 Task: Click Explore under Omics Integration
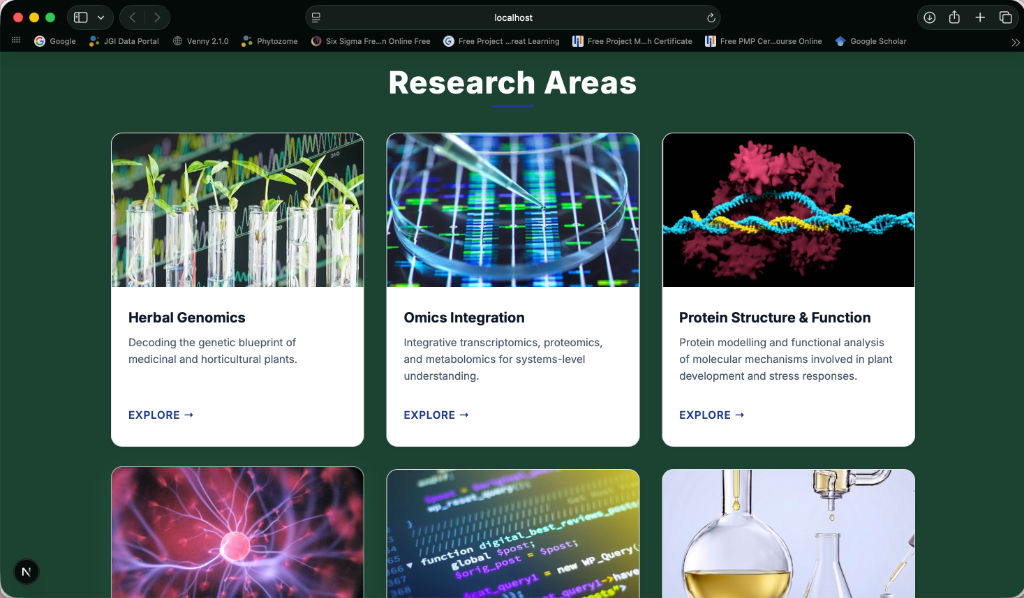436,415
